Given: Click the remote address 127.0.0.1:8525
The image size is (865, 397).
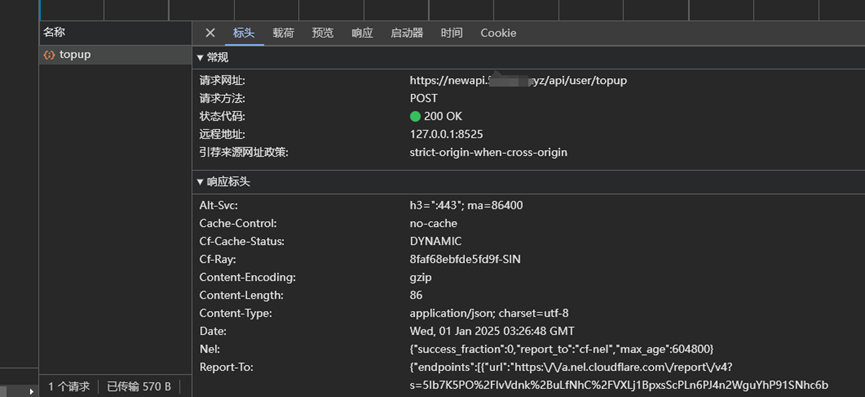Looking at the screenshot, I should pyautogui.click(x=447, y=134).
